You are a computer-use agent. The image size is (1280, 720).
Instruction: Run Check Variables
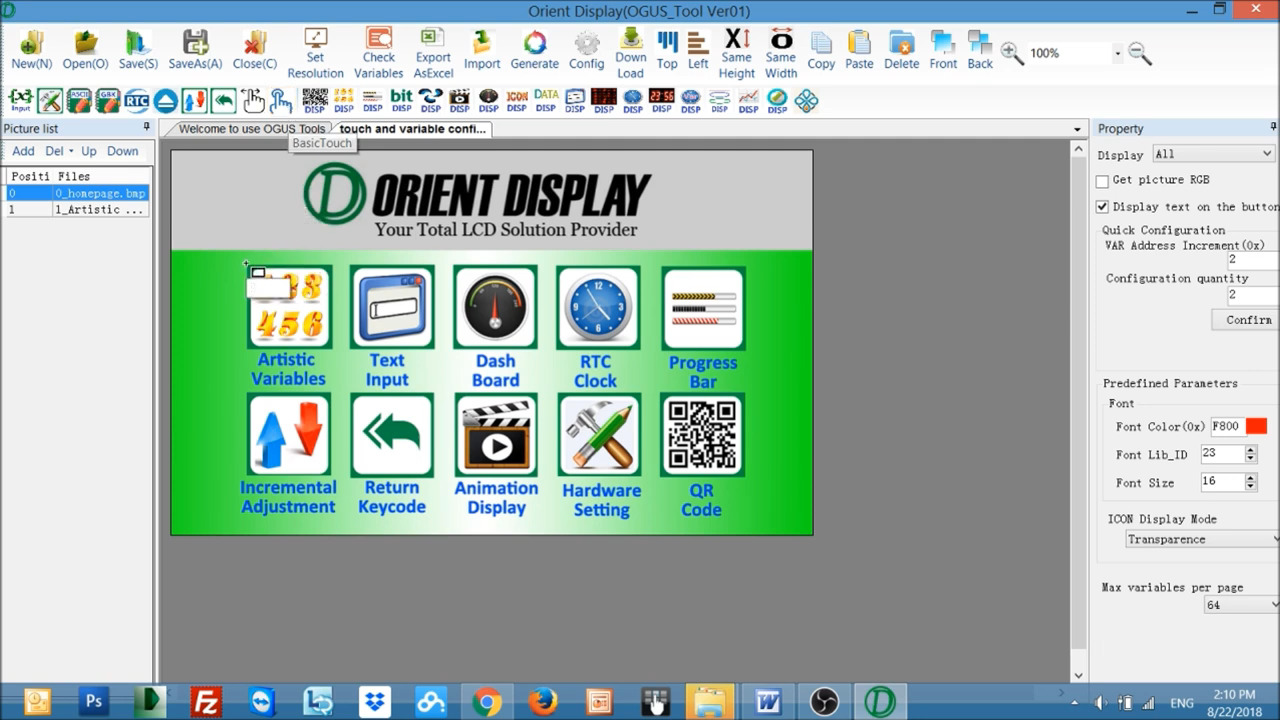pyautogui.click(x=379, y=53)
